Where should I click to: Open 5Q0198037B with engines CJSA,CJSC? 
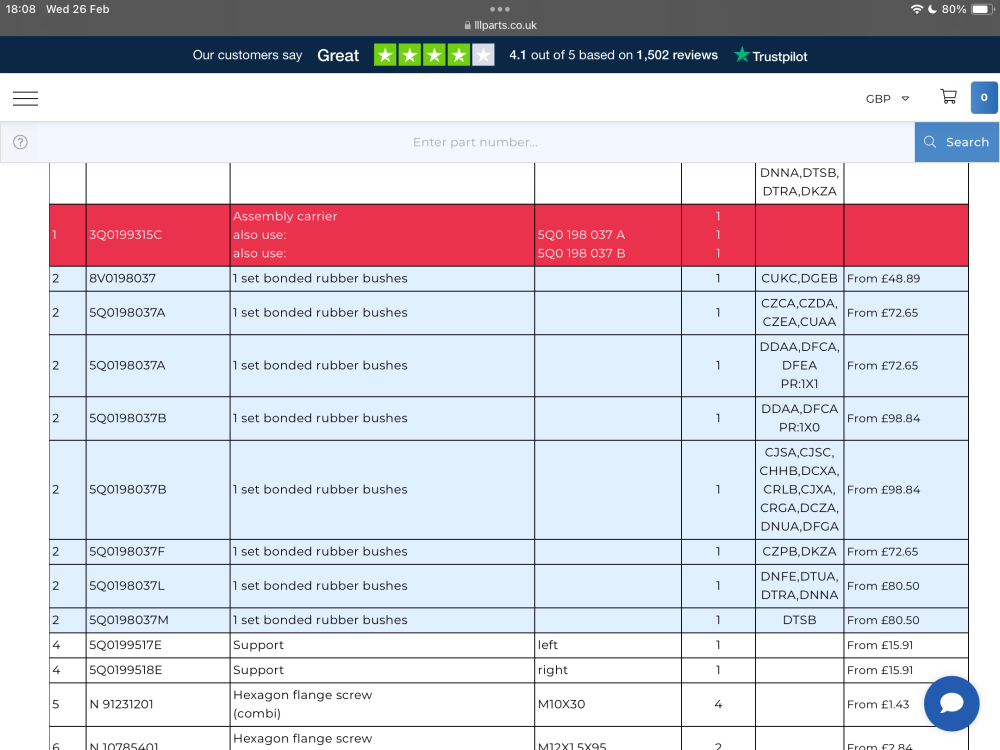pos(128,490)
